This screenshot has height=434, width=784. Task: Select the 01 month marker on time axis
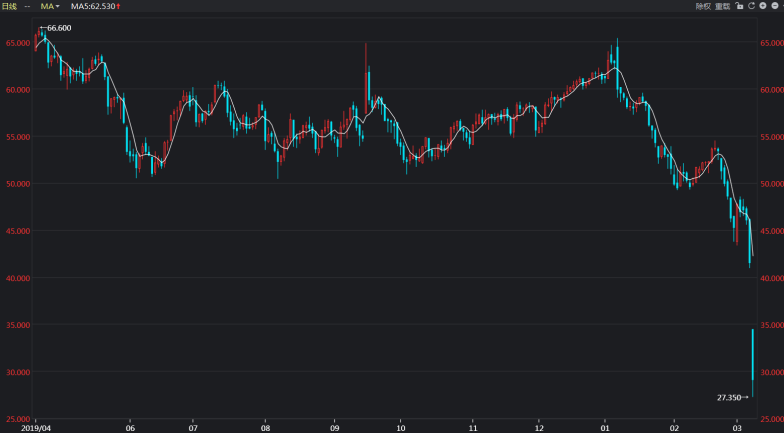[605, 425]
